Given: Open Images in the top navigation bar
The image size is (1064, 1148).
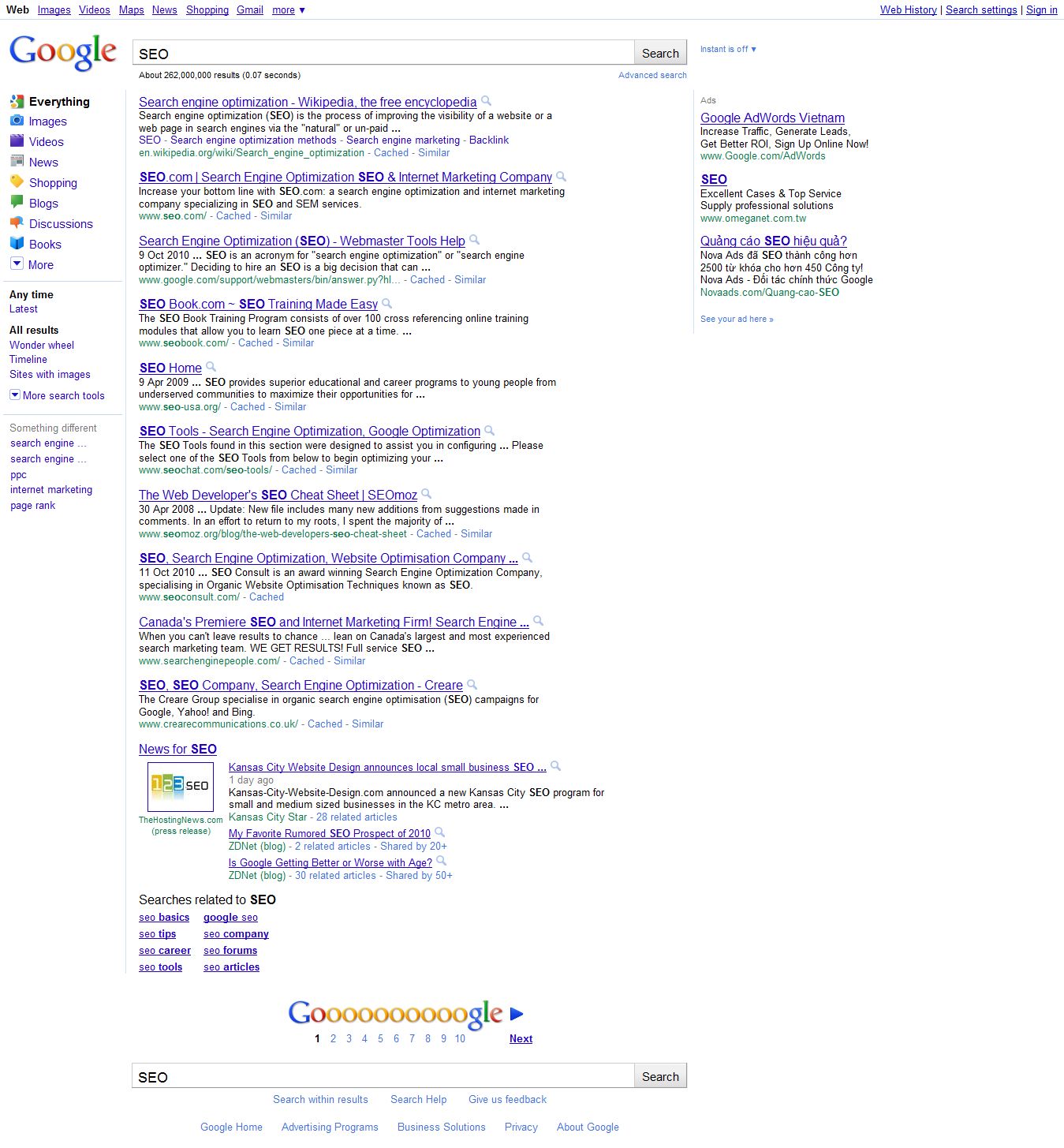Looking at the screenshot, I should [x=54, y=10].
